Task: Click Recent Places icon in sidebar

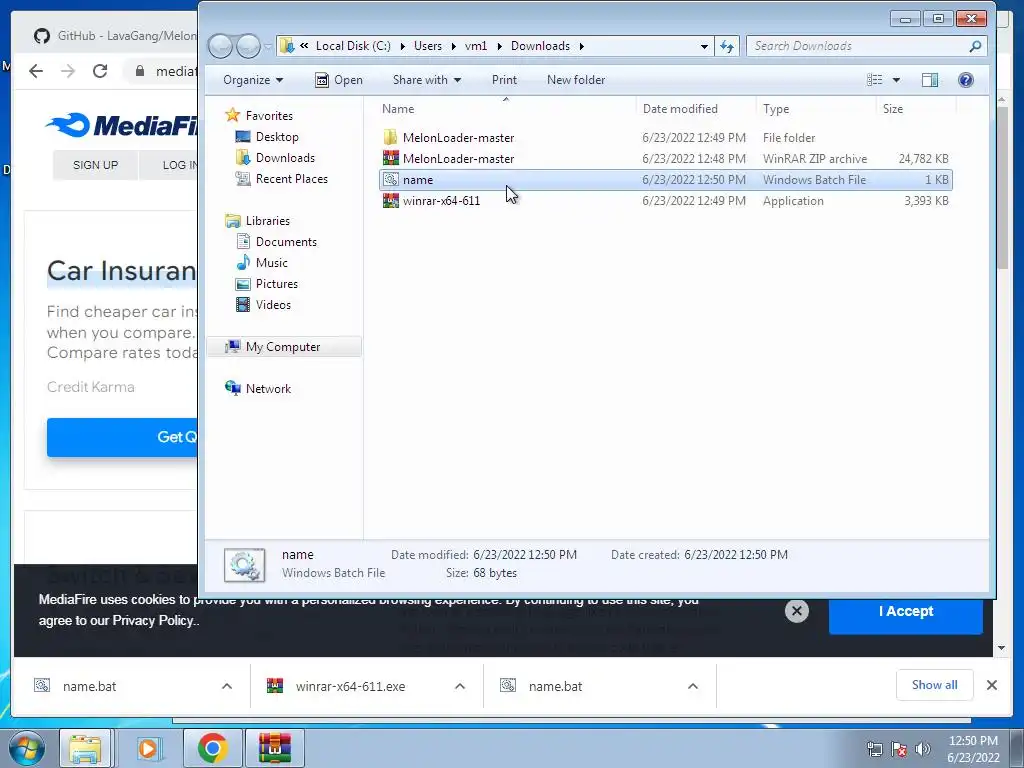Action: (243, 179)
